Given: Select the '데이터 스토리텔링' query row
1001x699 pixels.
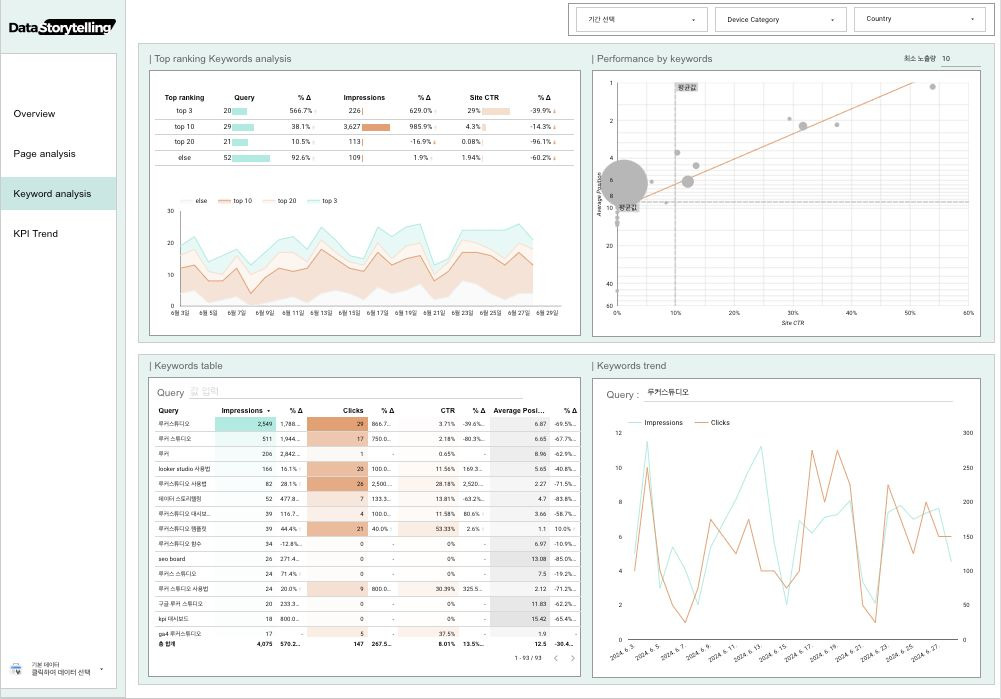Looking at the screenshot, I should click(x=367, y=499).
